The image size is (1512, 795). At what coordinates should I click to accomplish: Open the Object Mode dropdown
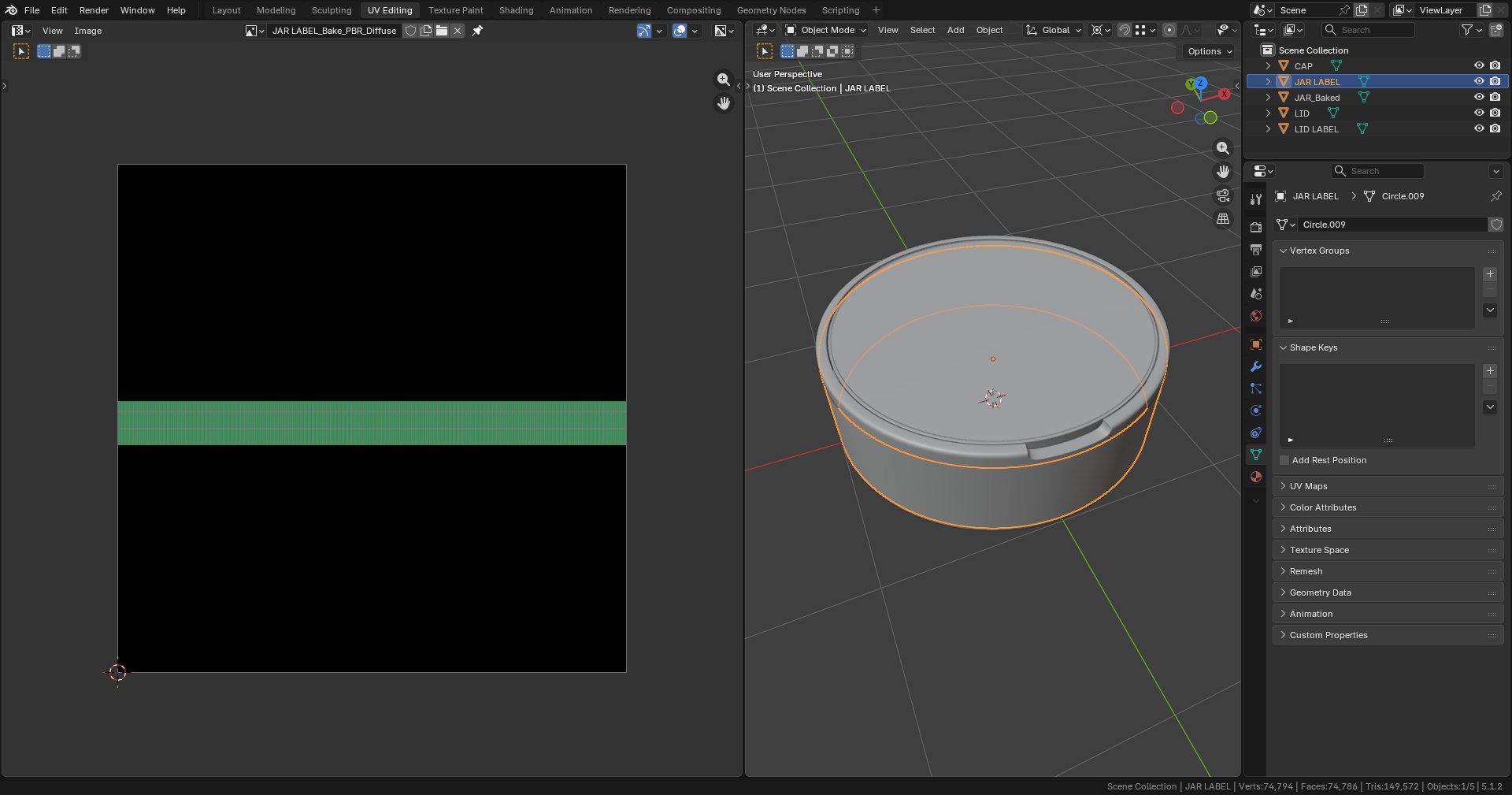pos(825,30)
